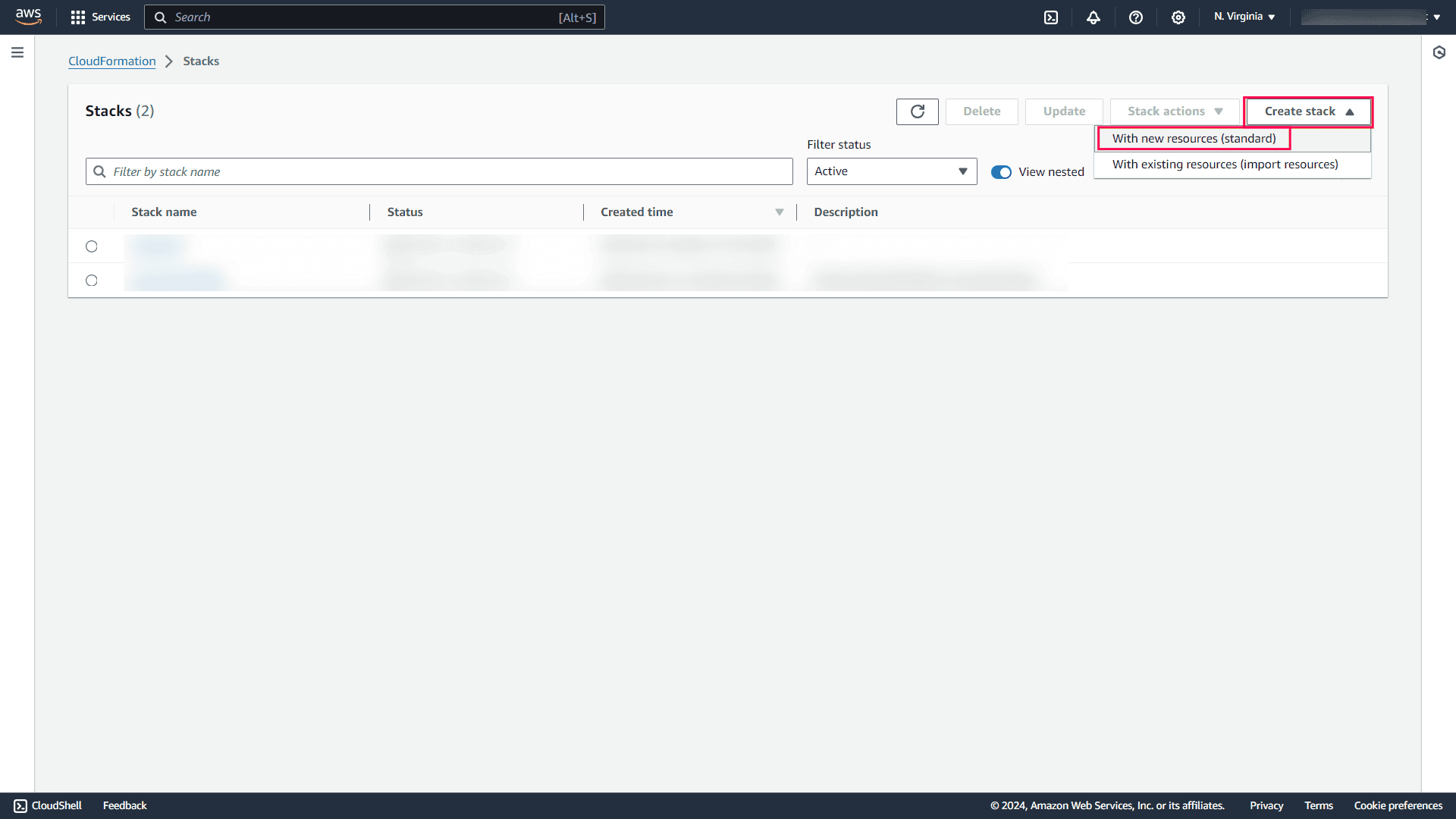Open the Stack actions dropdown
The width and height of the screenshot is (1456, 819).
(x=1174, y=111)
